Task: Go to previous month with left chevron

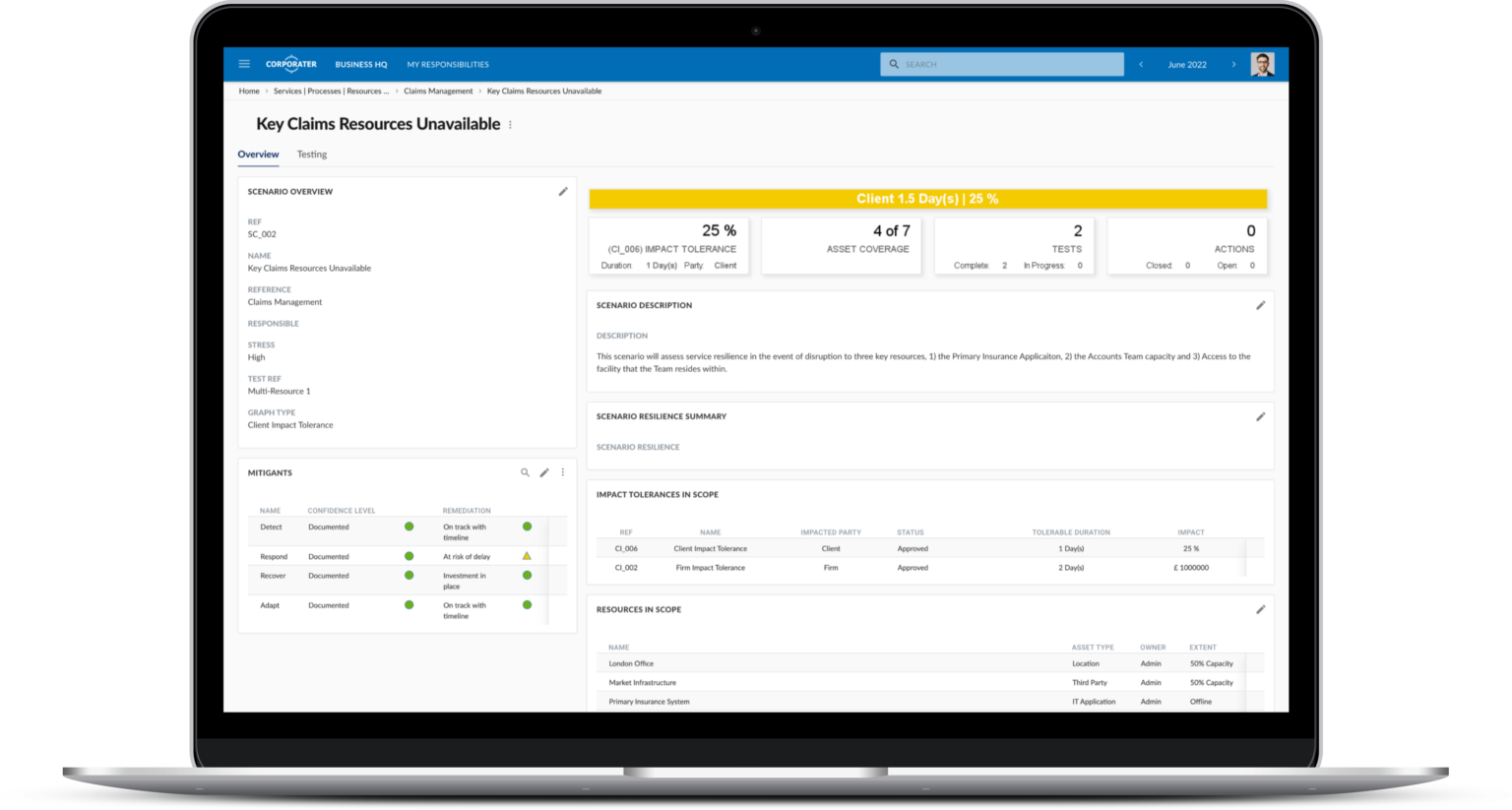Action: (x=1141, y=64)
